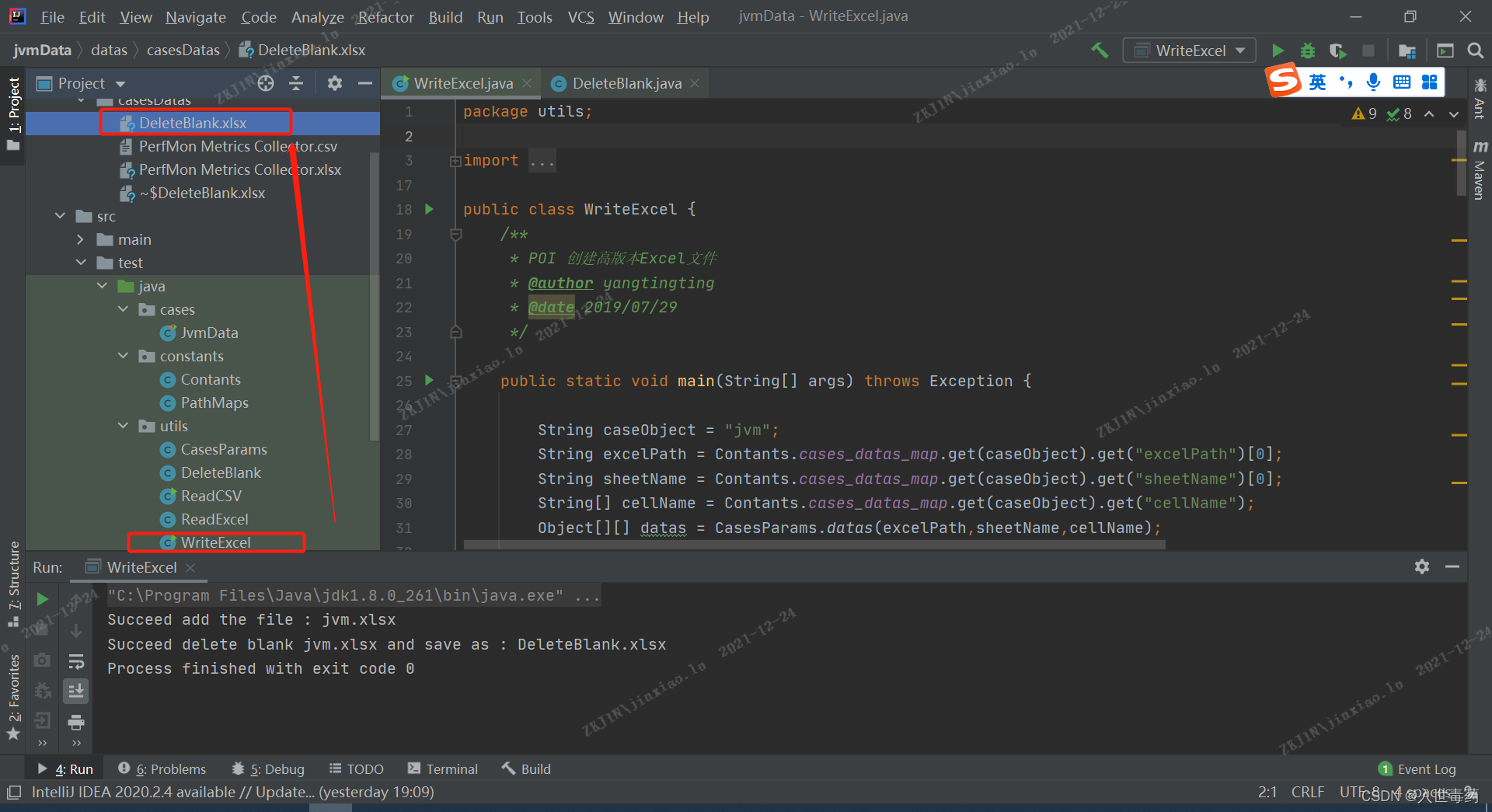Open line:column 2:1 position indicator
The width and height of the screenshot is (1492, 812).
coord(1267,792)
